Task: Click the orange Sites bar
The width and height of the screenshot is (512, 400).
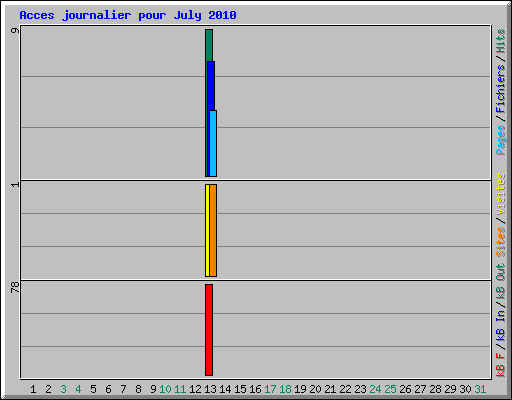Action: [x=213, y=230]
